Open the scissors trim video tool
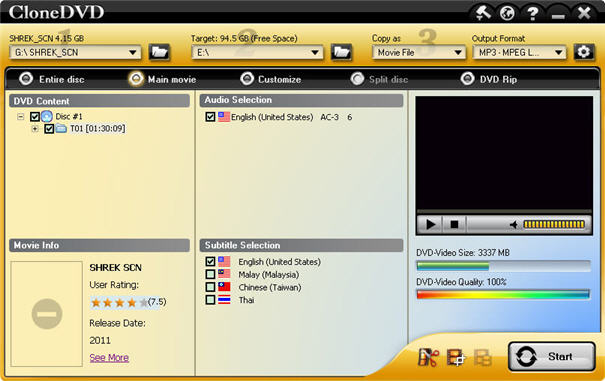Image resolution: width=605 pixels, height=381 pixels. [428, 357]
